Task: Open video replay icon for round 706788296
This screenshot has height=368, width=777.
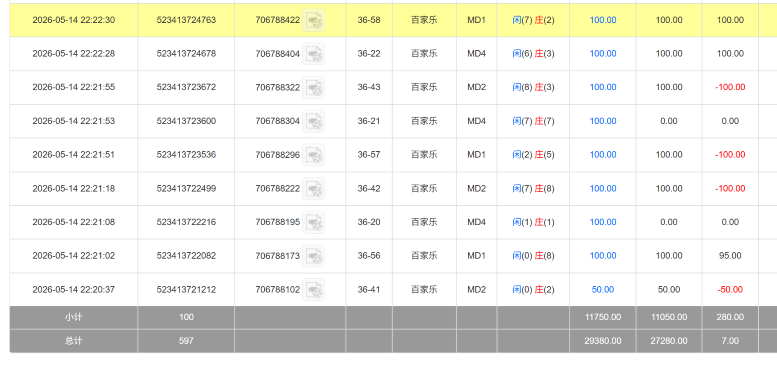Action: [x=314, y=155]
